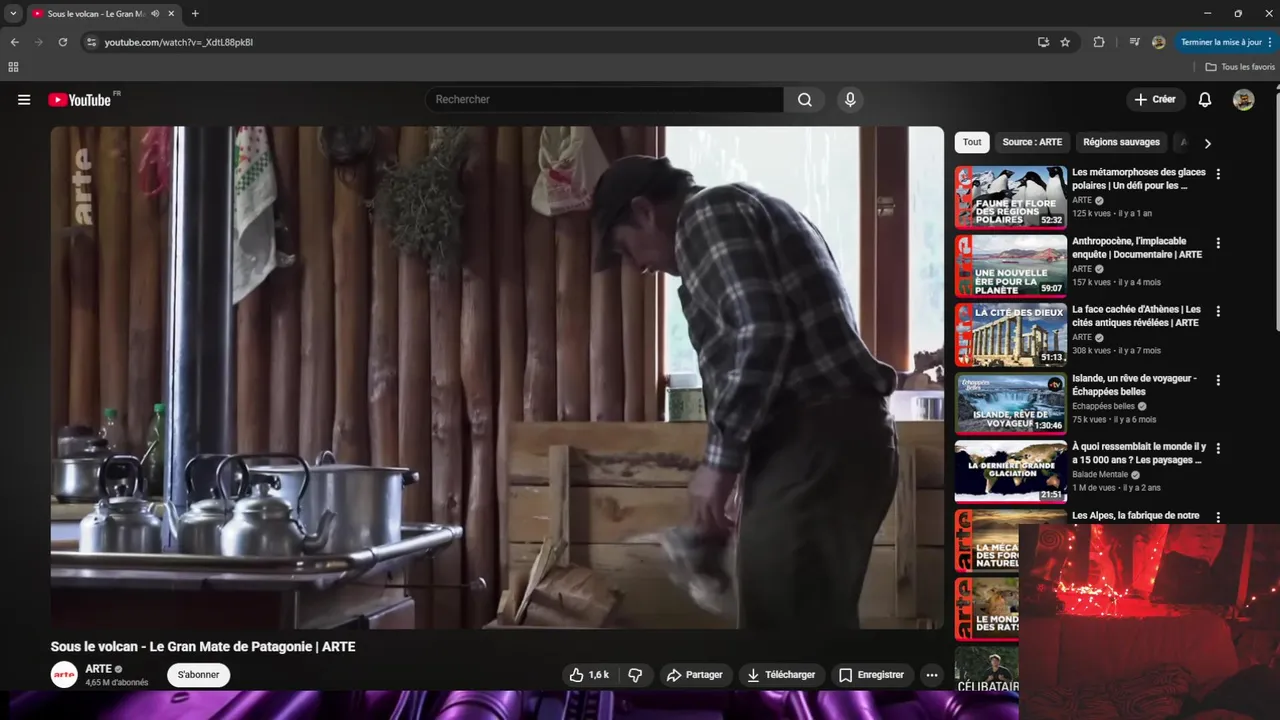1280x720 pixels.
Task: Open the YouTube hamburger guide menu
Action: [24, 100]
